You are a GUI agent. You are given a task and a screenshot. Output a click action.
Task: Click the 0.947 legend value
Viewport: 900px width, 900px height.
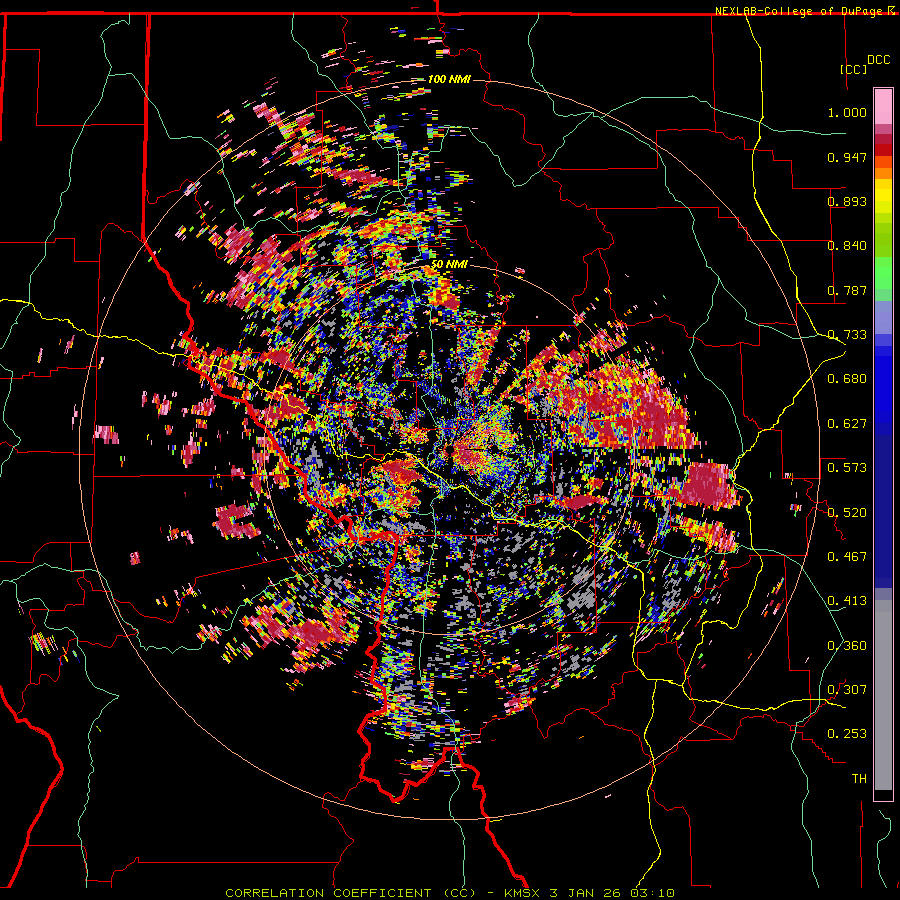point(847,157)
